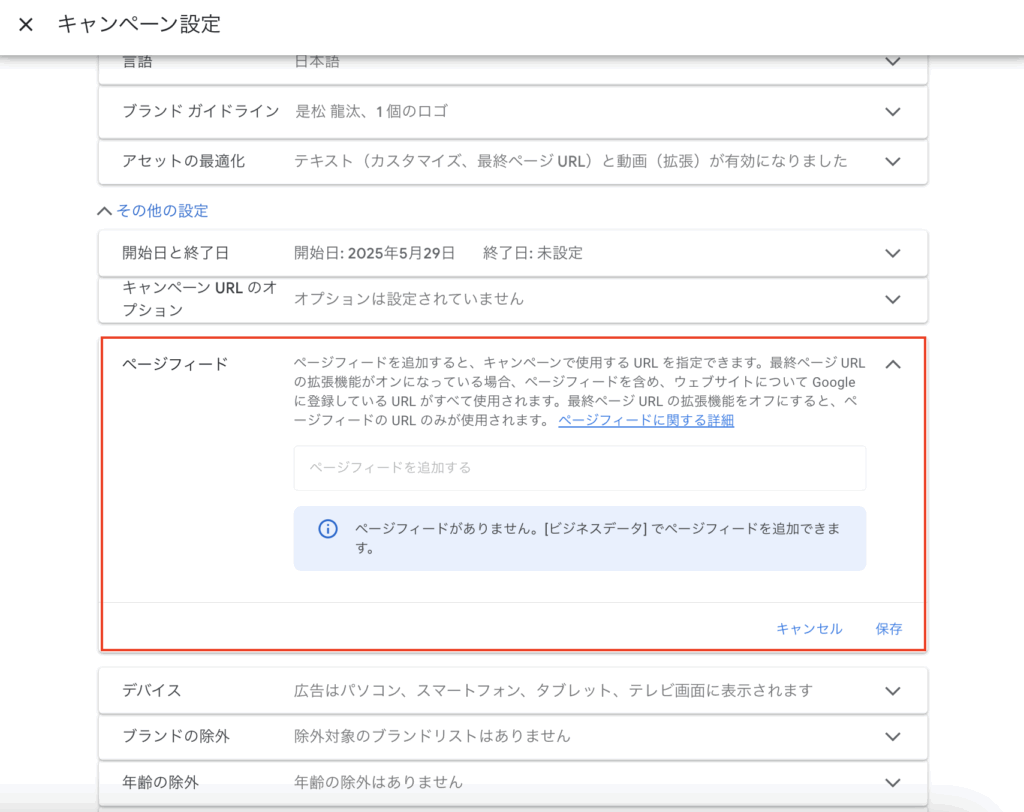
Task: Collapse the その他の設定 section
Action: pos(153,211)
